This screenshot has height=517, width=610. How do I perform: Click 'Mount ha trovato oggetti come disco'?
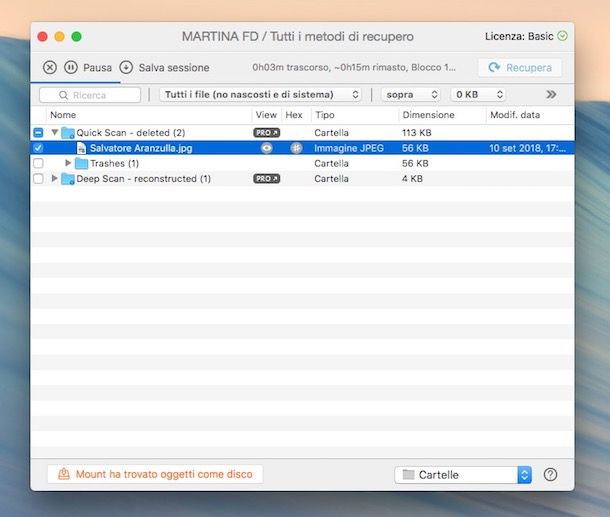[x=155, y=474]
